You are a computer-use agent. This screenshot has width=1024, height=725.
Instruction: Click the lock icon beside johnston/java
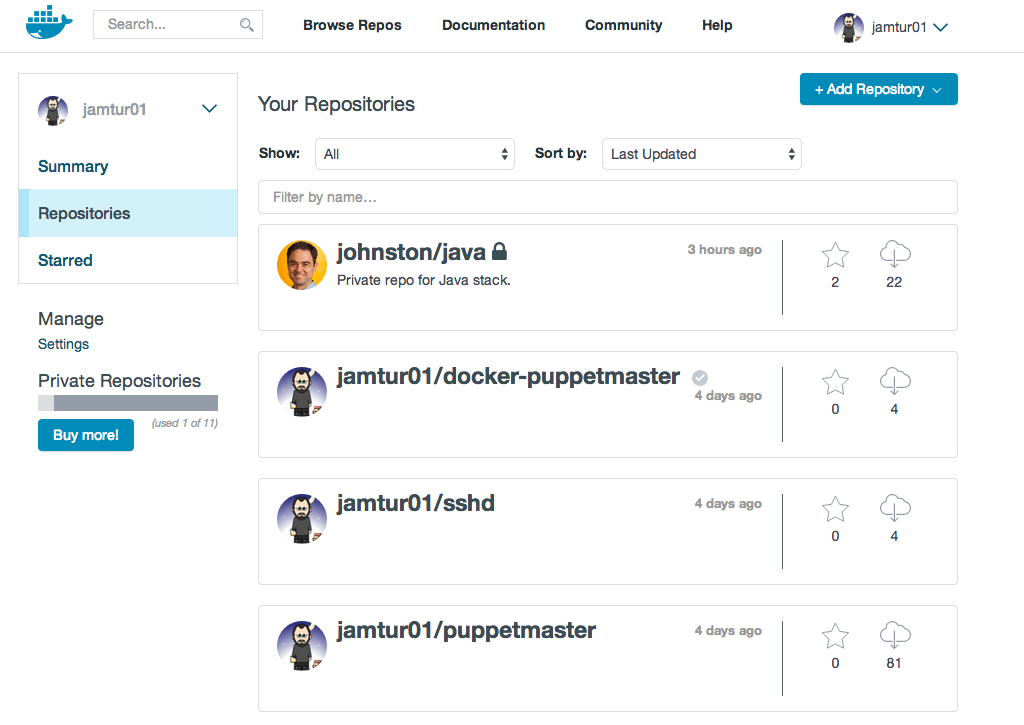(499, 251)
